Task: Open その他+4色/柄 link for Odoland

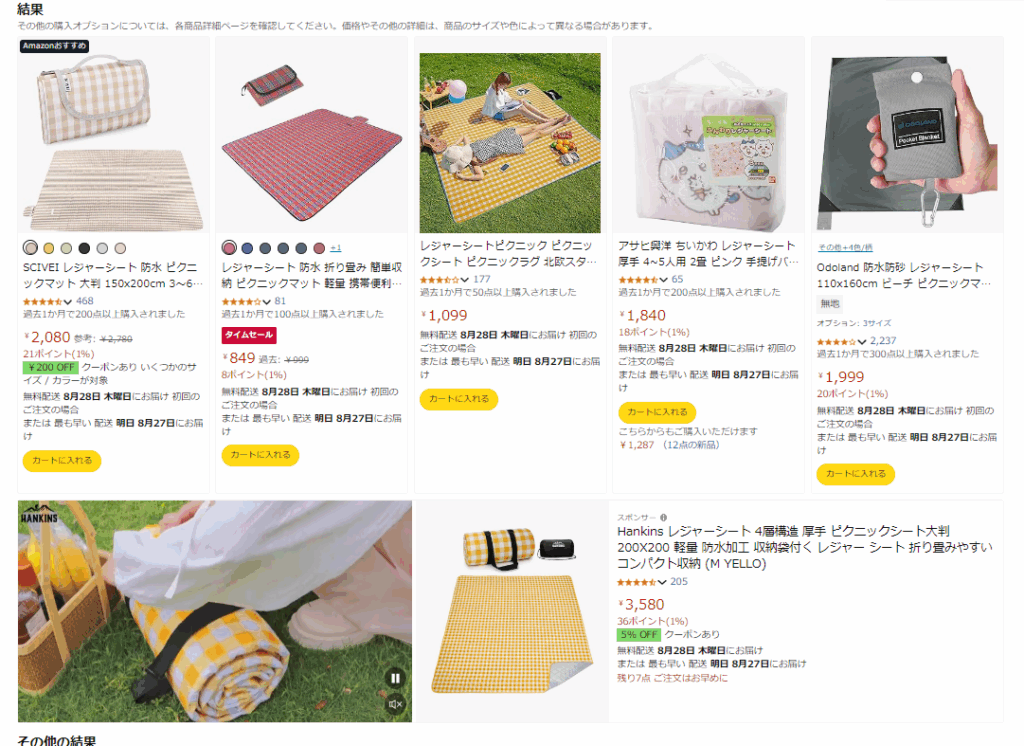Action: [x=845, y=248]
